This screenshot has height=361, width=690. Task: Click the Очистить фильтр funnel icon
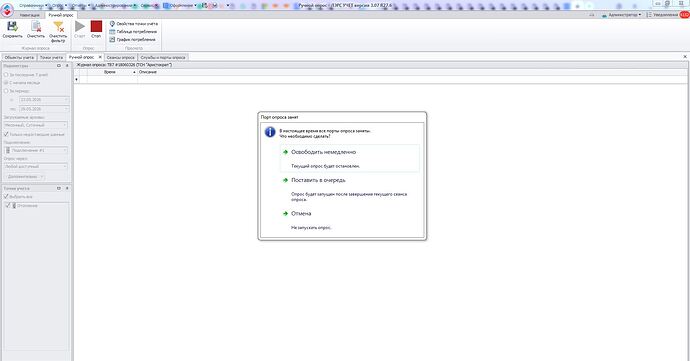58,27
